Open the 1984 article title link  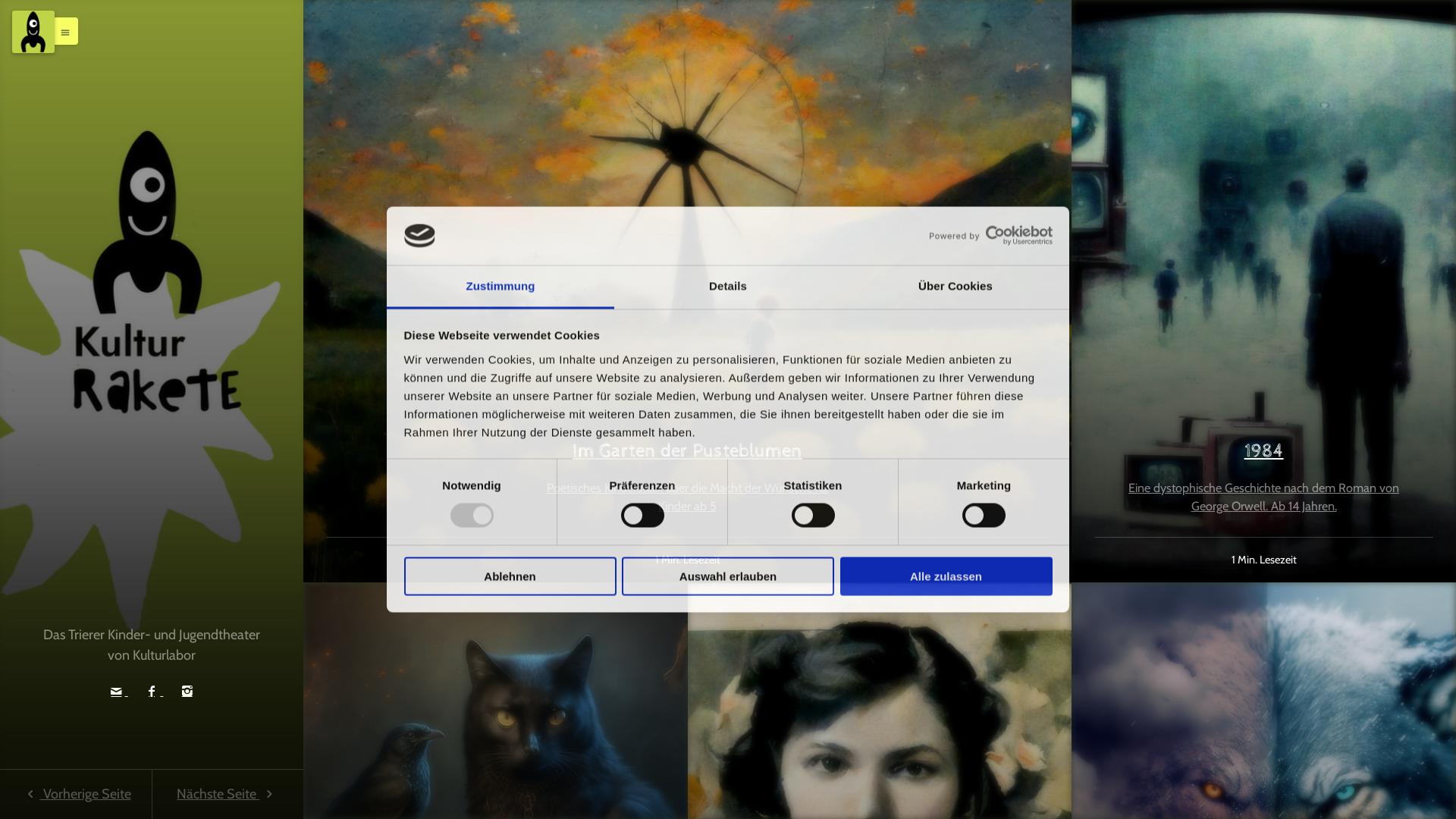1263,451
